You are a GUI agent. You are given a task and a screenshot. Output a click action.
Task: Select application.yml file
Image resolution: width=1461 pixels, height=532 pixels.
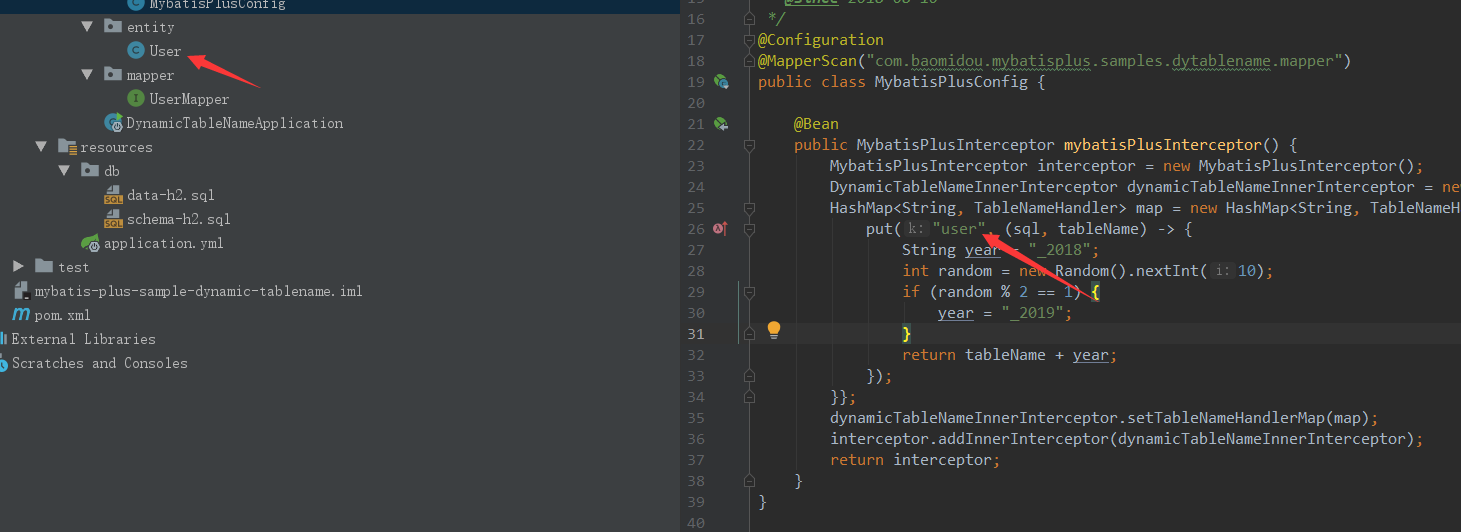(164, 243)
